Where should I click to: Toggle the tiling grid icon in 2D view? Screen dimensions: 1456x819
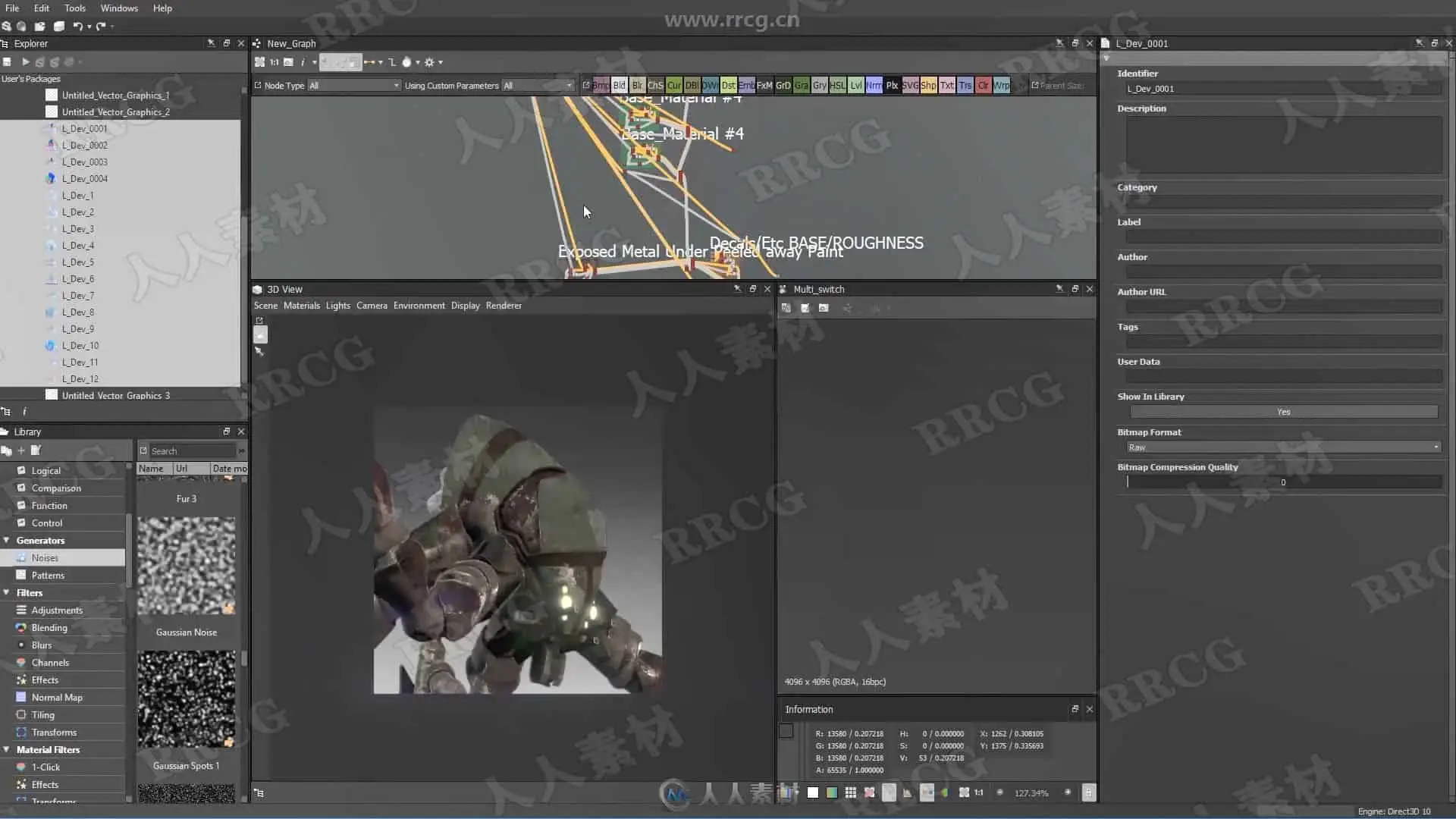tap(851, 792)
